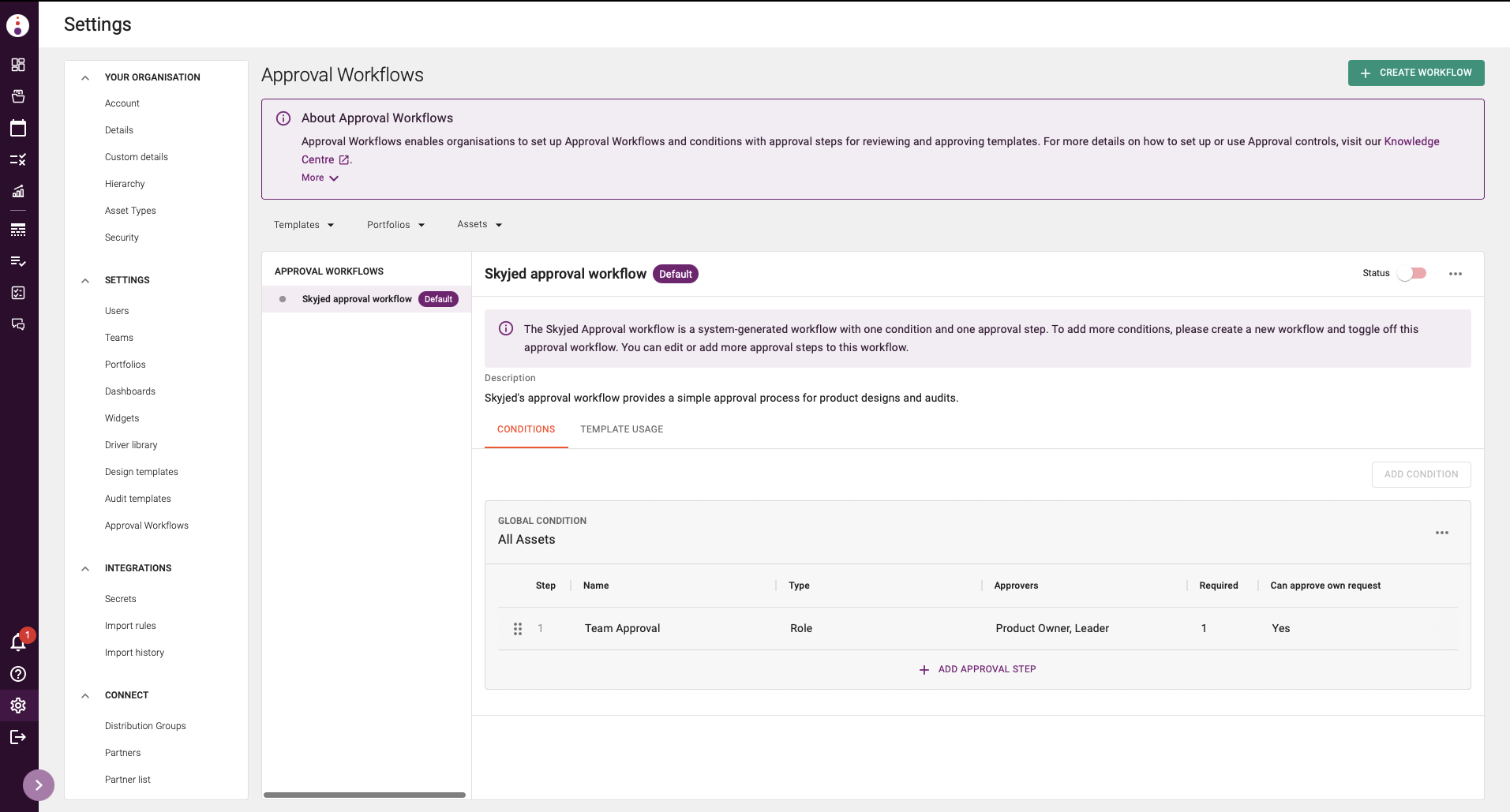Open Dashboards settings page
The height and width of the screenshot is (812, 1510).
[x=130, y=391]
